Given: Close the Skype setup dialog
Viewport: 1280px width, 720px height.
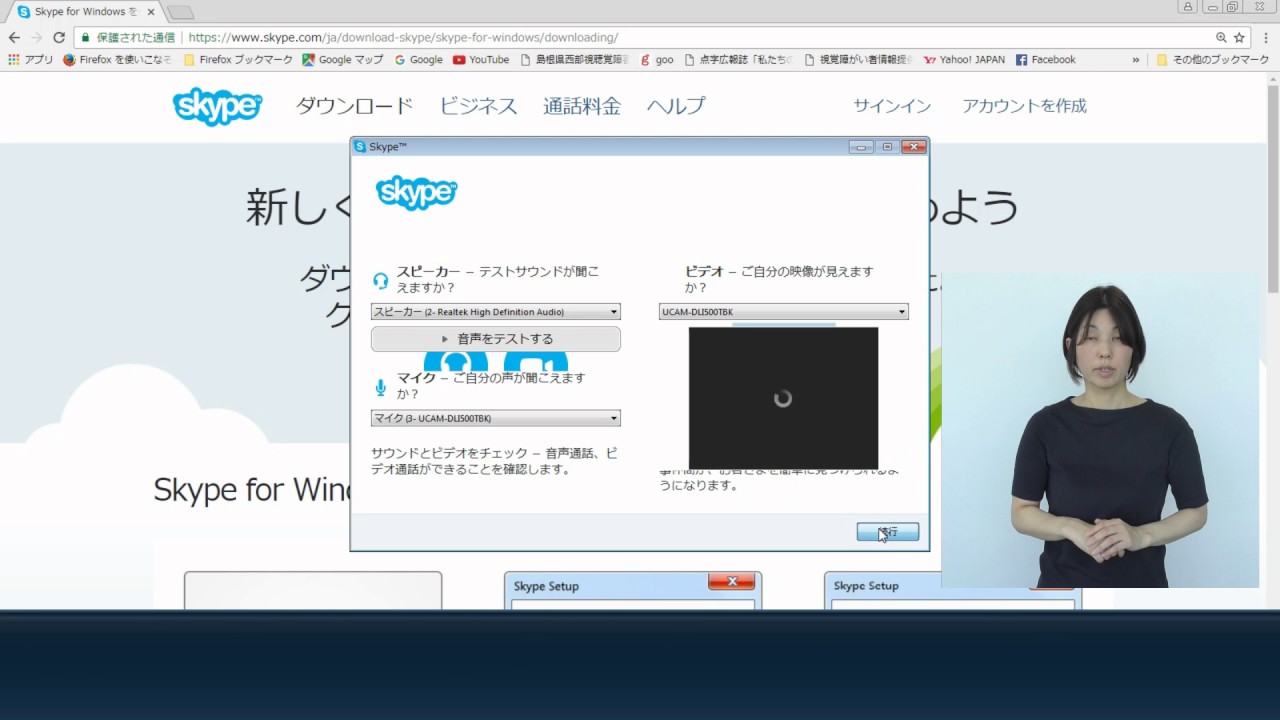Looking at the screenshot, I should click(x=914, y=147).
